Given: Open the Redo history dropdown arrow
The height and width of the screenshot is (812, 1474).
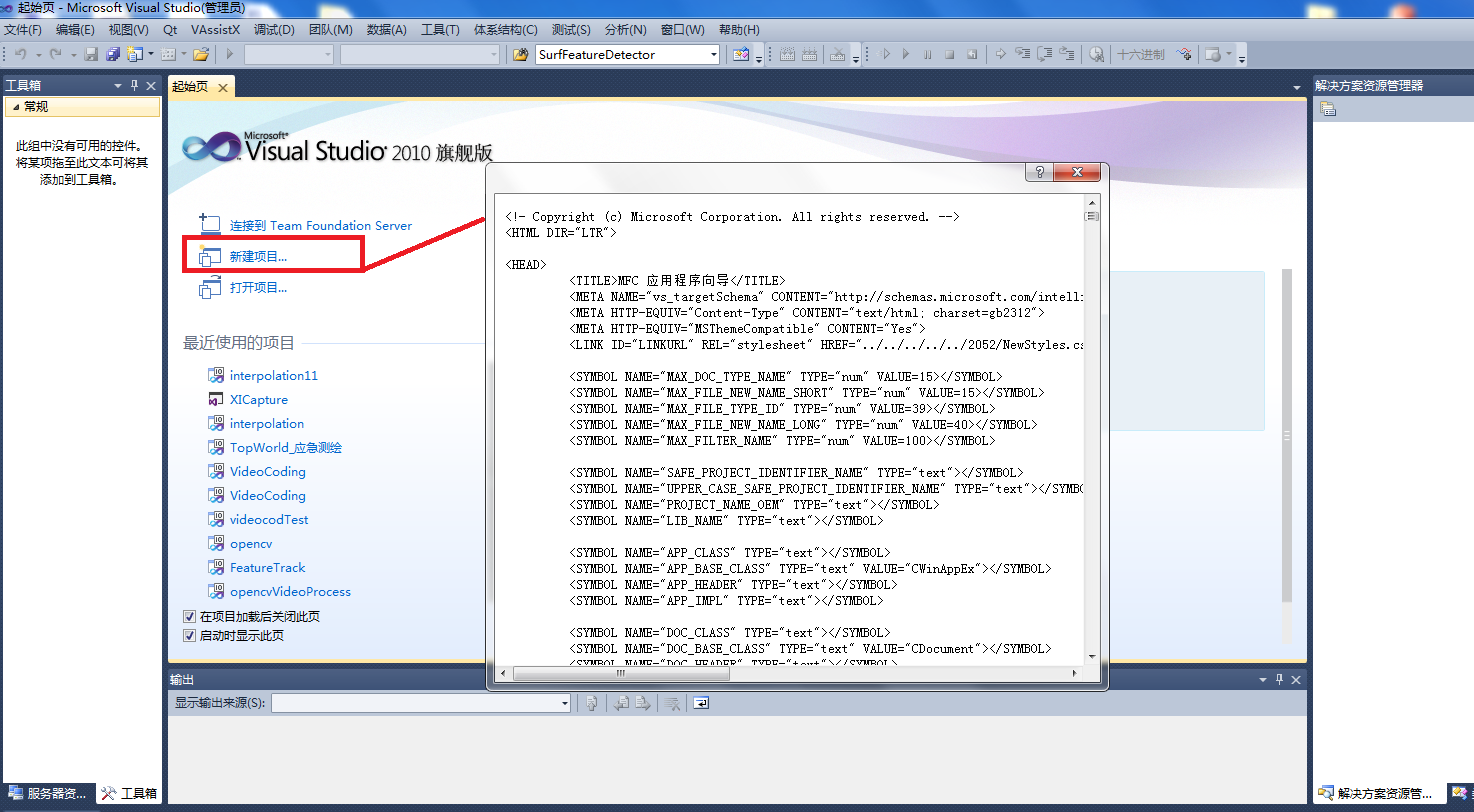Looking at the screenshot, I should [x=74, y=54].
